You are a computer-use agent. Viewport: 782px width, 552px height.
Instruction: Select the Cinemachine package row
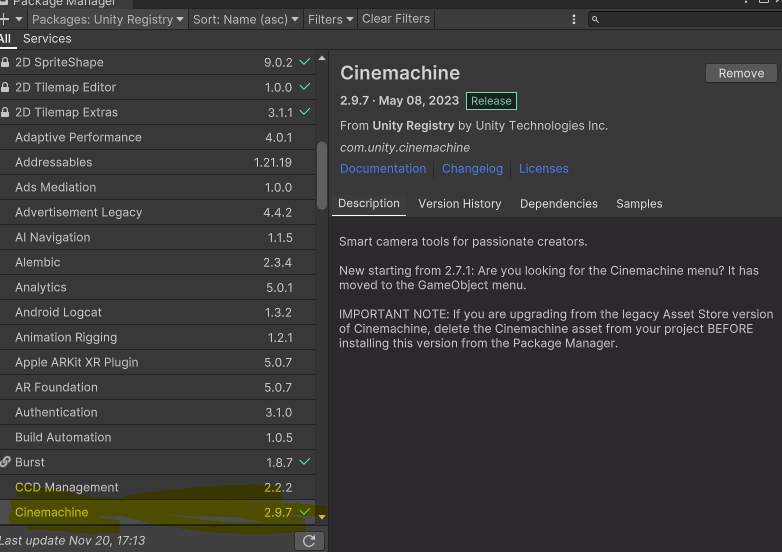(x=158, y=512)
